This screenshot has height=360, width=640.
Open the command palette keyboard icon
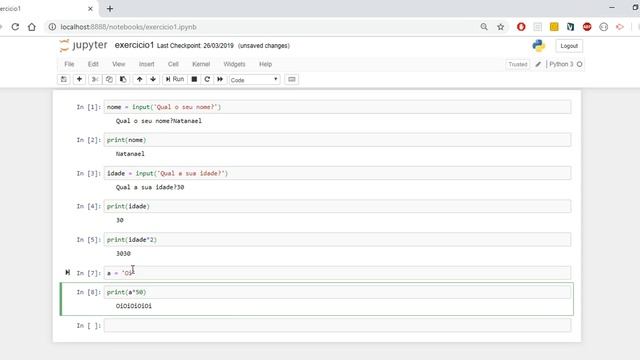coord(291,79)
